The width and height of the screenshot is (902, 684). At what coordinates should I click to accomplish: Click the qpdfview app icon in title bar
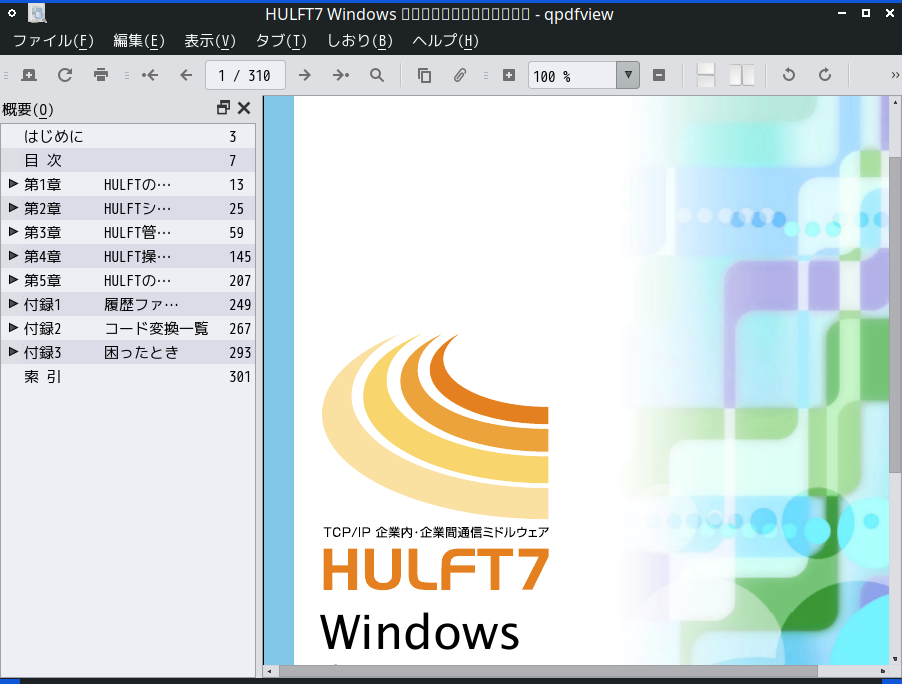37,13
